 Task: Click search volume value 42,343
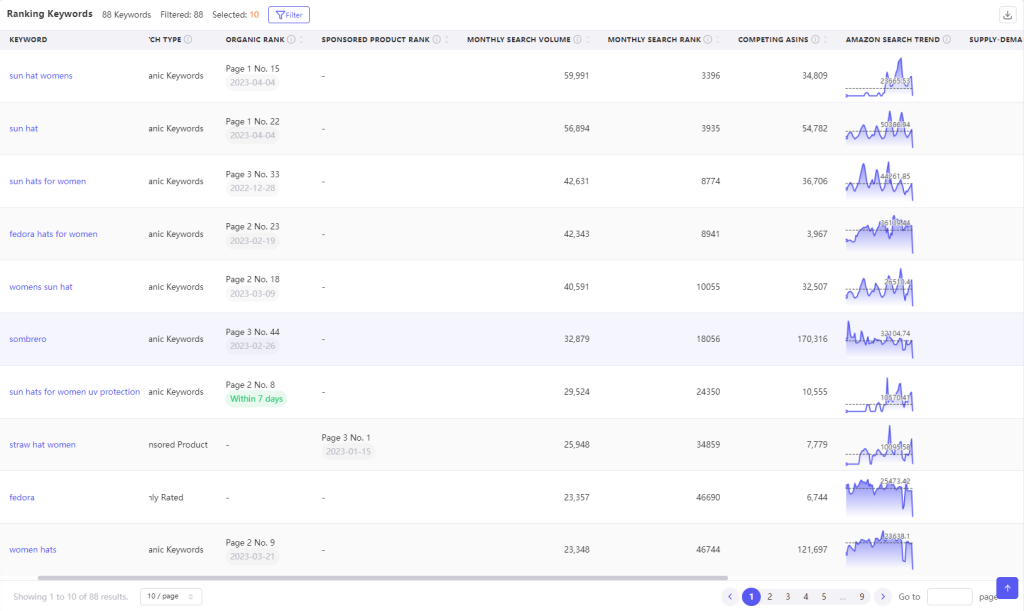coord(577,234)
